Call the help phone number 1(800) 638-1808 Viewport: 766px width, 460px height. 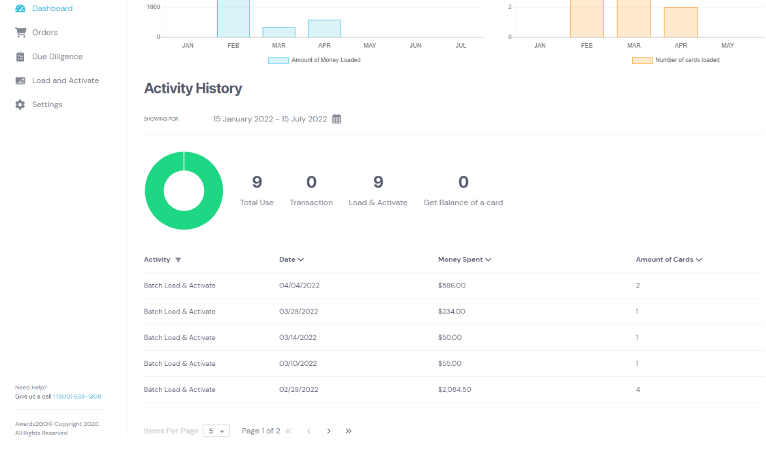77,397
